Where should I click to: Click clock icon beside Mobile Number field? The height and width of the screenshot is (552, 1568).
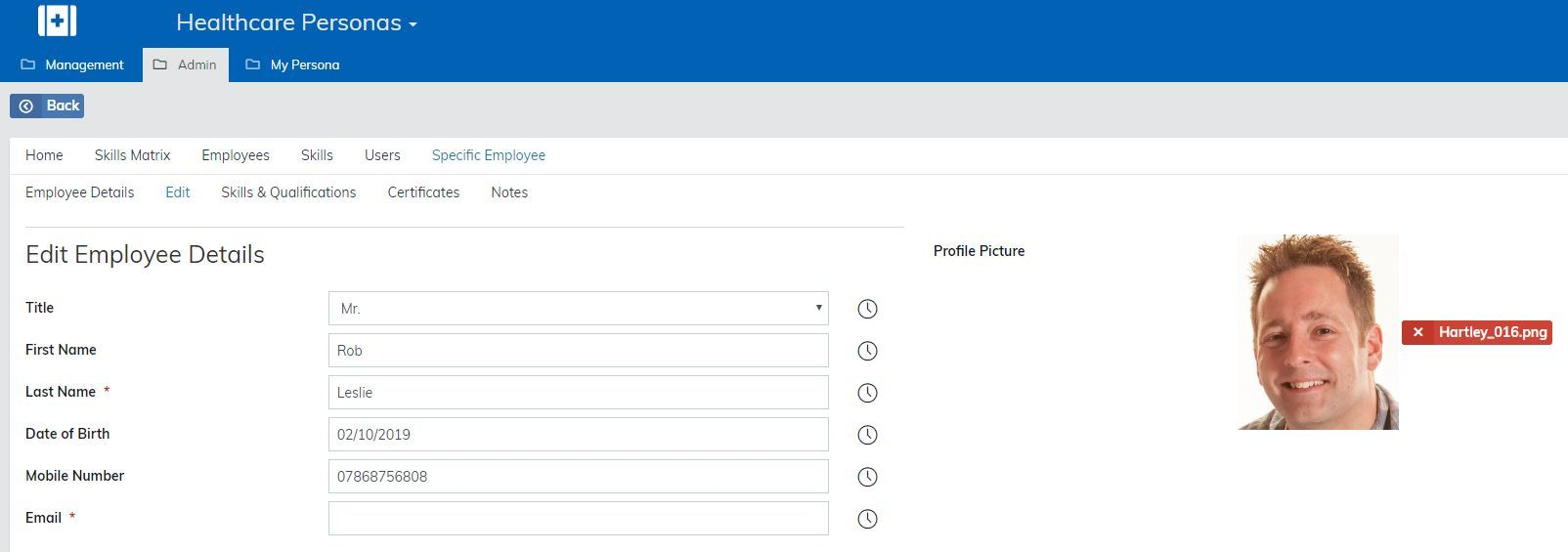point(867,477)
